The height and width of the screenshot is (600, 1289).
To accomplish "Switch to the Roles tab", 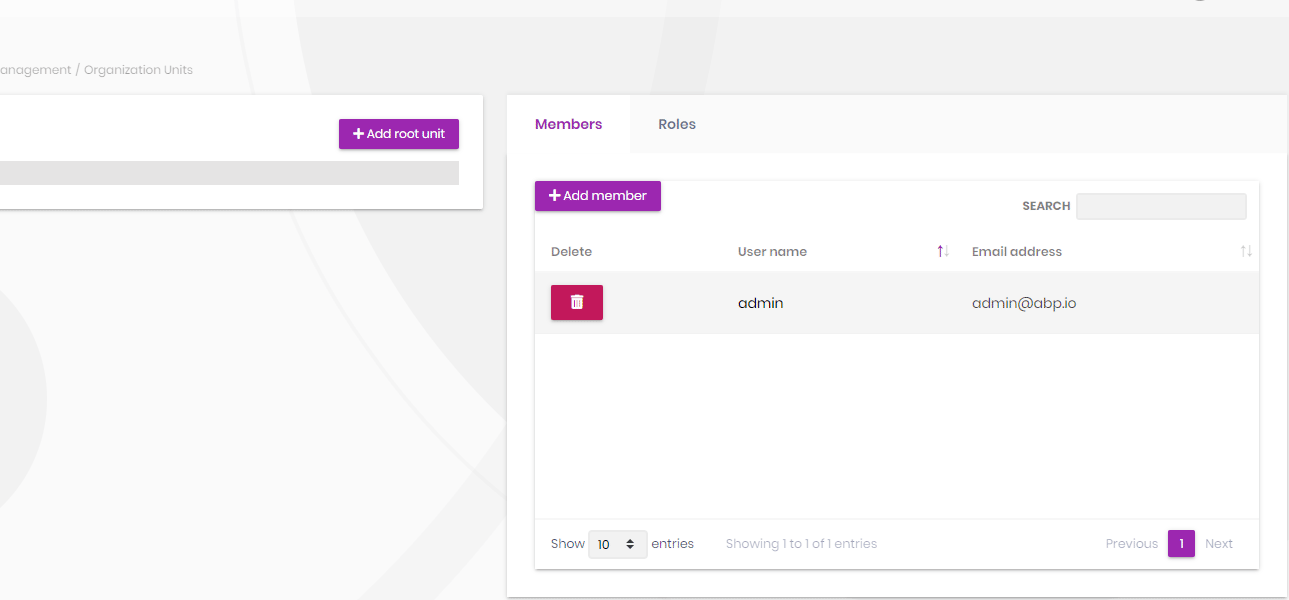I will click(677, 125).
